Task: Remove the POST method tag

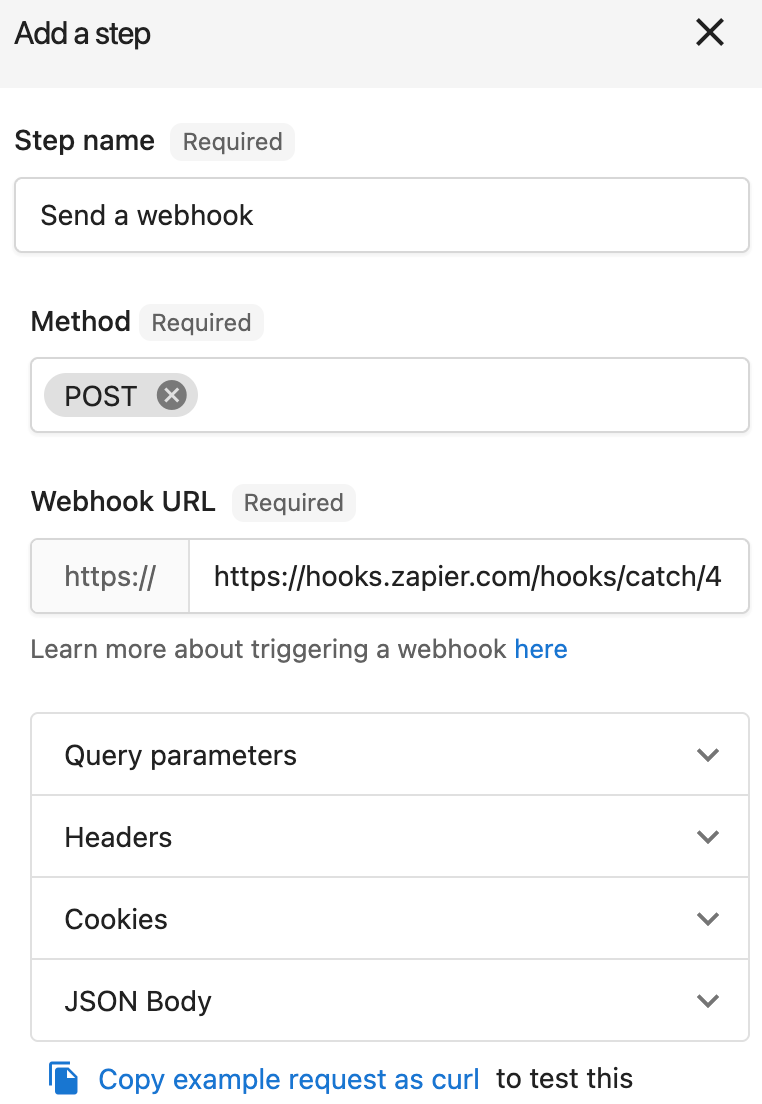Action: 171,395
